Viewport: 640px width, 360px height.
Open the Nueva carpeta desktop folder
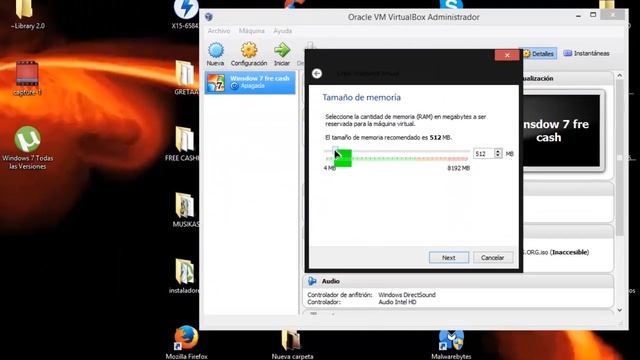coord(292,344)
